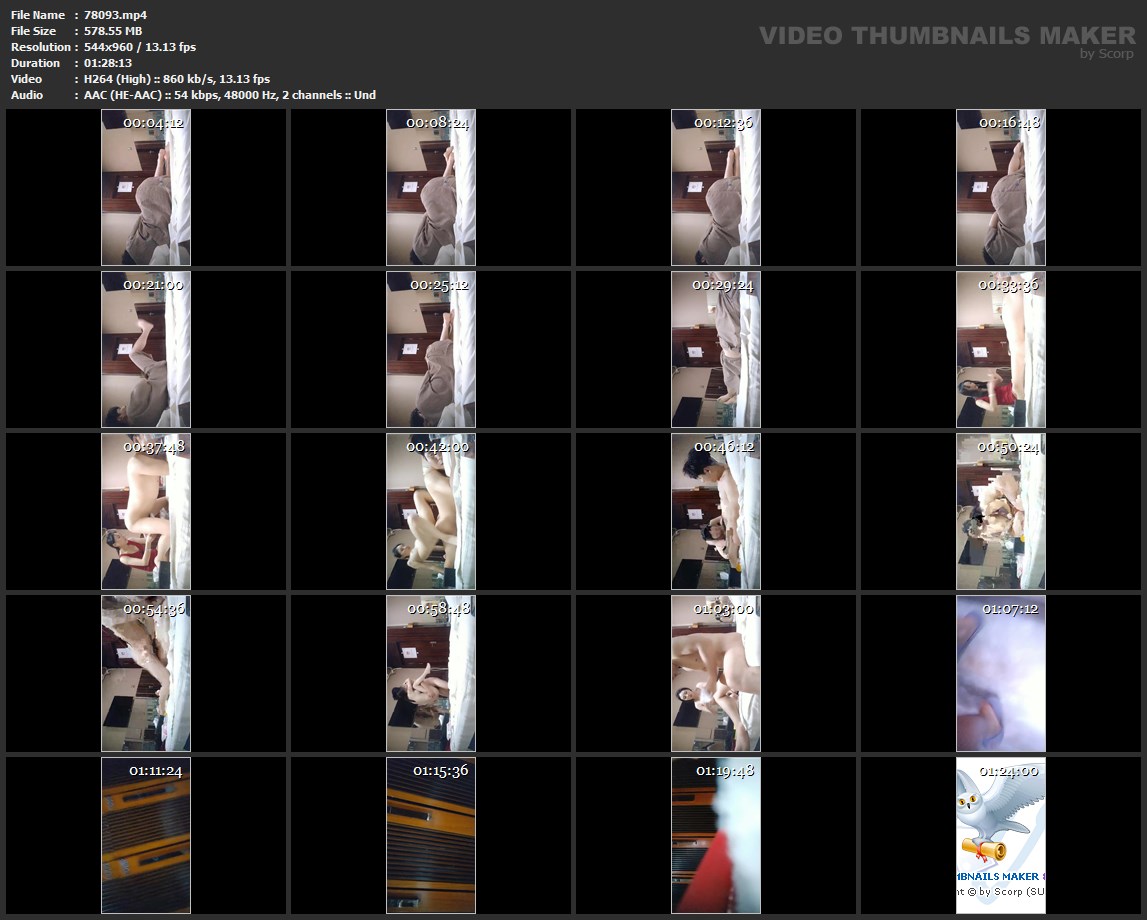
Task: Select the frame at 00:08:24
Action: 431,187
